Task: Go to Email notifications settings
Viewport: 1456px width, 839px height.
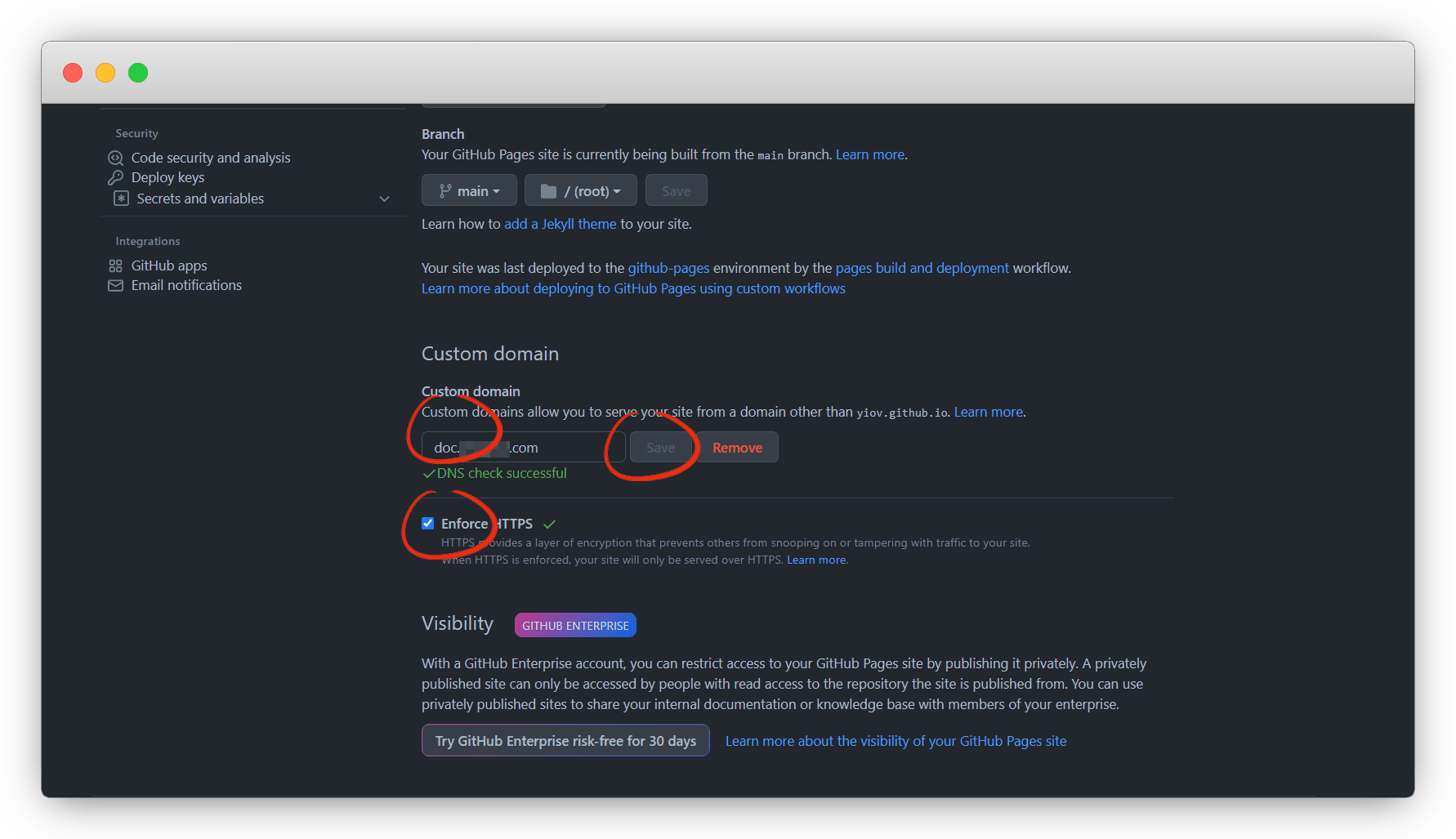Action: tap(186, 285)
